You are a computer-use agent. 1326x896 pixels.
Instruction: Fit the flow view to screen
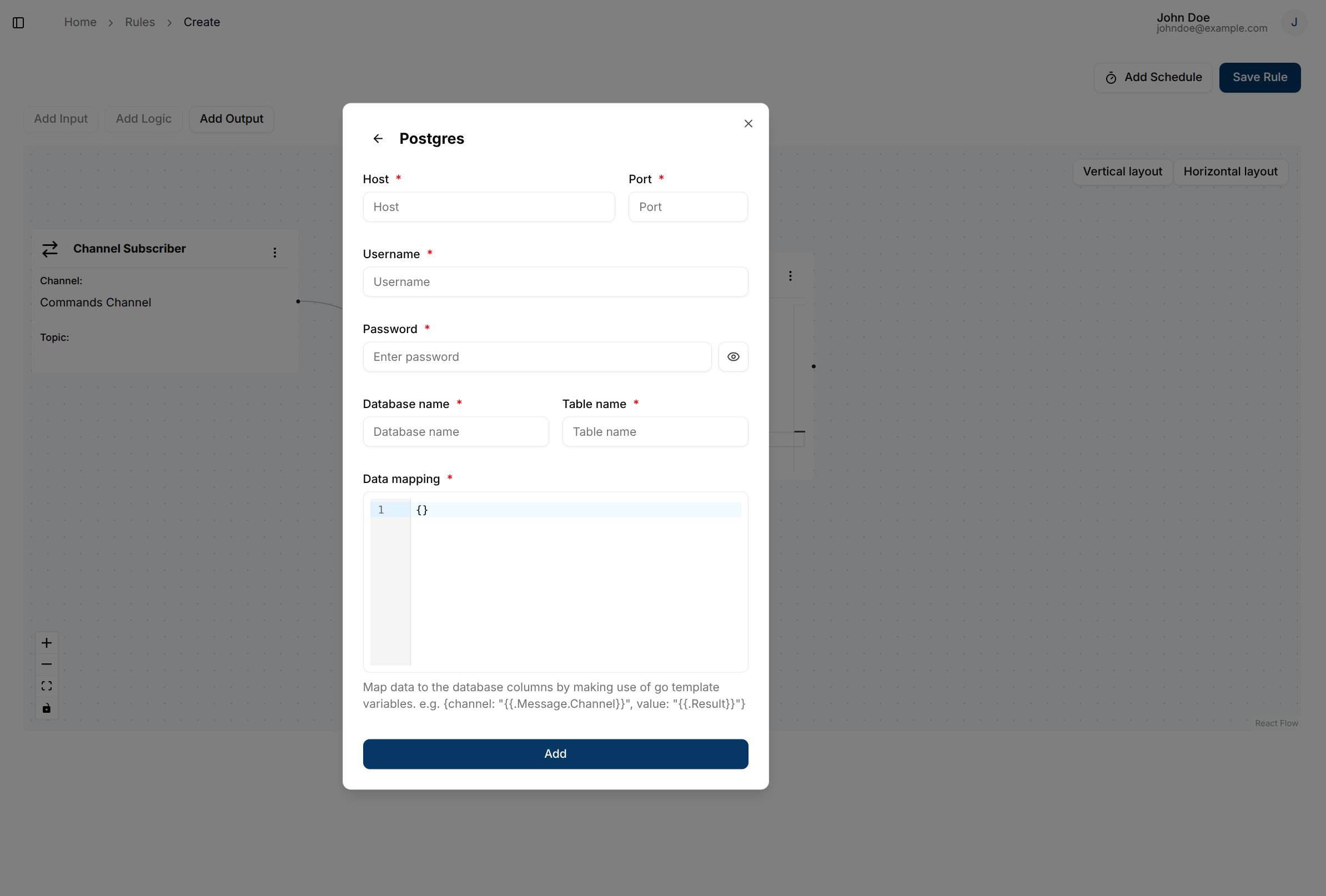47,686
